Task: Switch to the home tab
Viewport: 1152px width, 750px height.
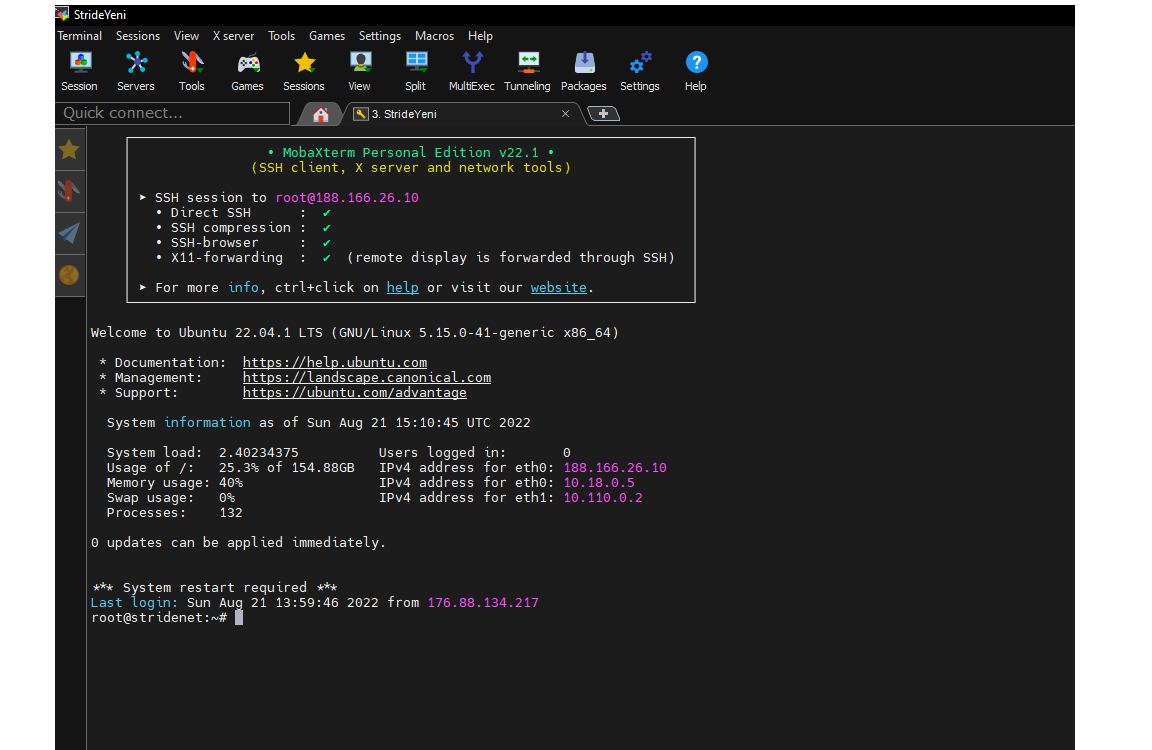Action: [318, 113]
